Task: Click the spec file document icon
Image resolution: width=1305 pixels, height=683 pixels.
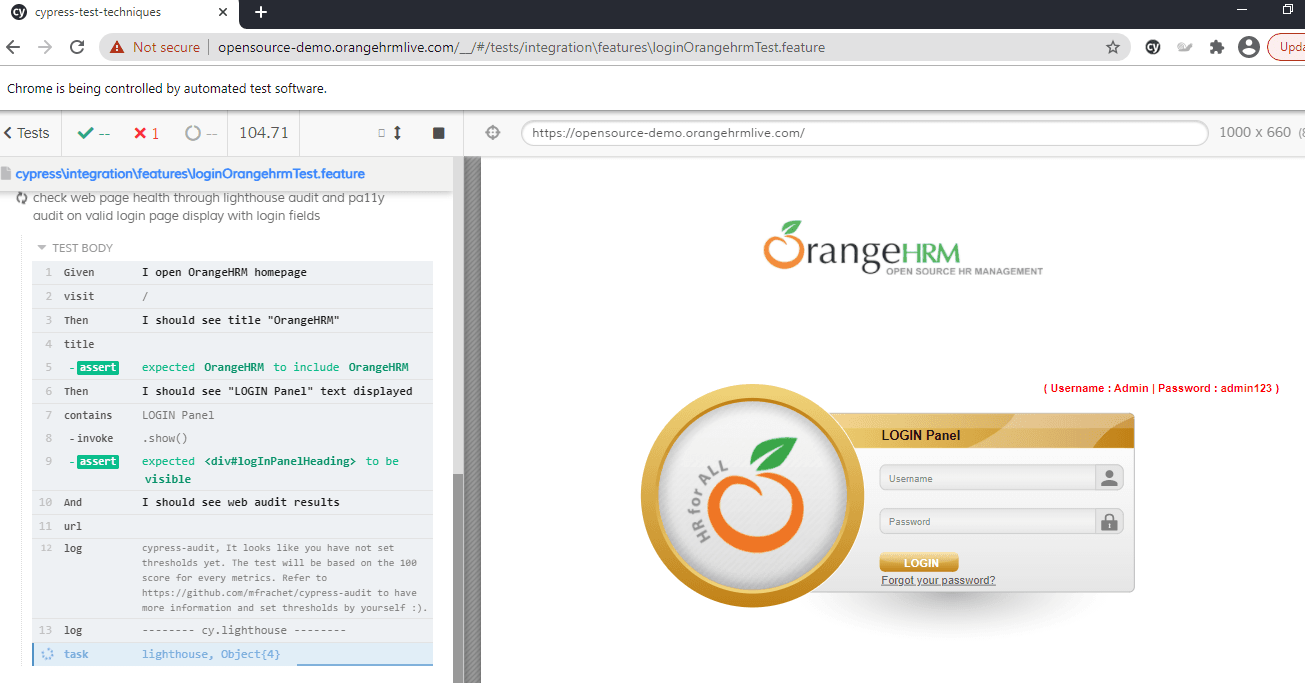Action: click(x=6, y=173)
